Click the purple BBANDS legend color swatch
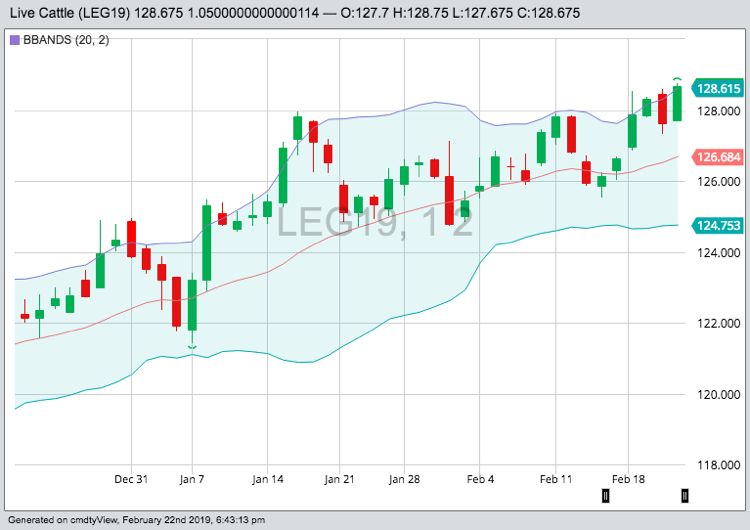The width and height of the screenshot is (750, 530). [12, 40]
